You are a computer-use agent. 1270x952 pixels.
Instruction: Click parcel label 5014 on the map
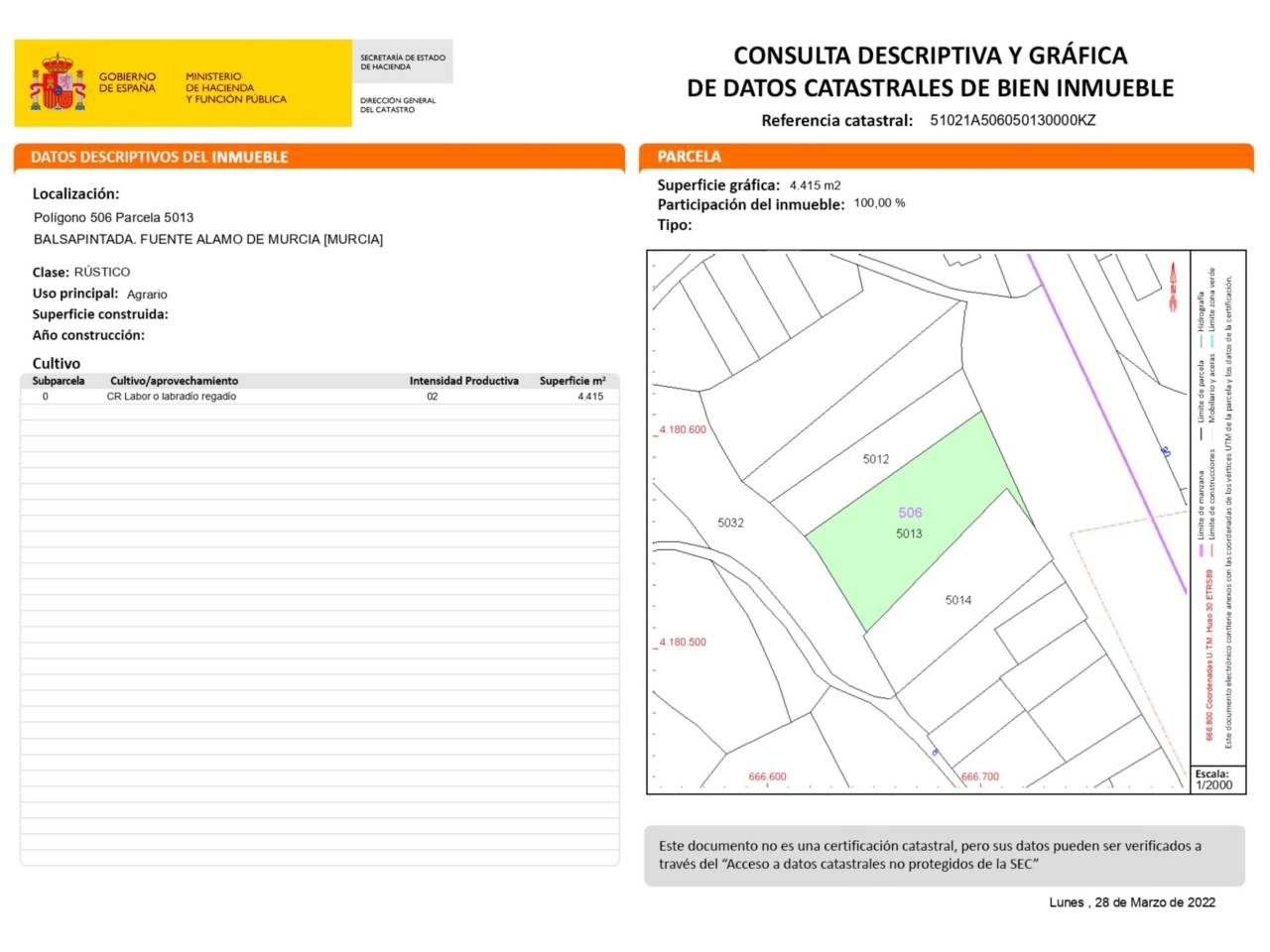click(958, 600)
